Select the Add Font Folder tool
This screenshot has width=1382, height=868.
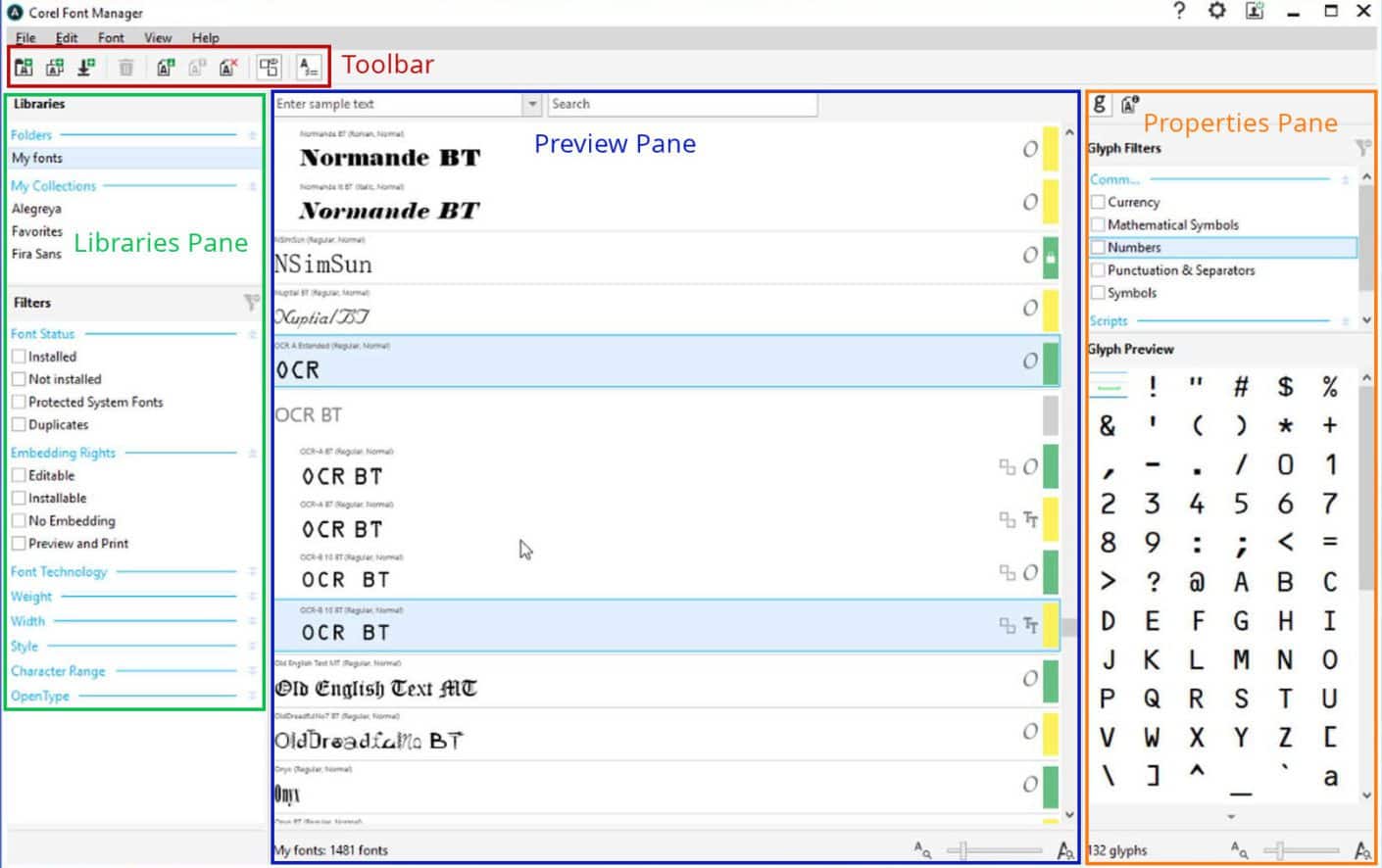[x=25, y=66]
